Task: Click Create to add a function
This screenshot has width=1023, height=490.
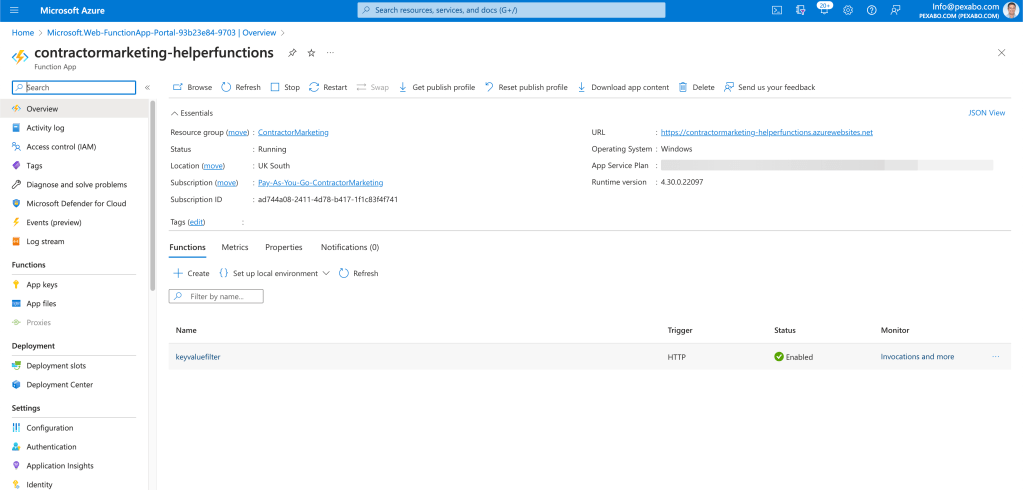Action: click(191, 273)
